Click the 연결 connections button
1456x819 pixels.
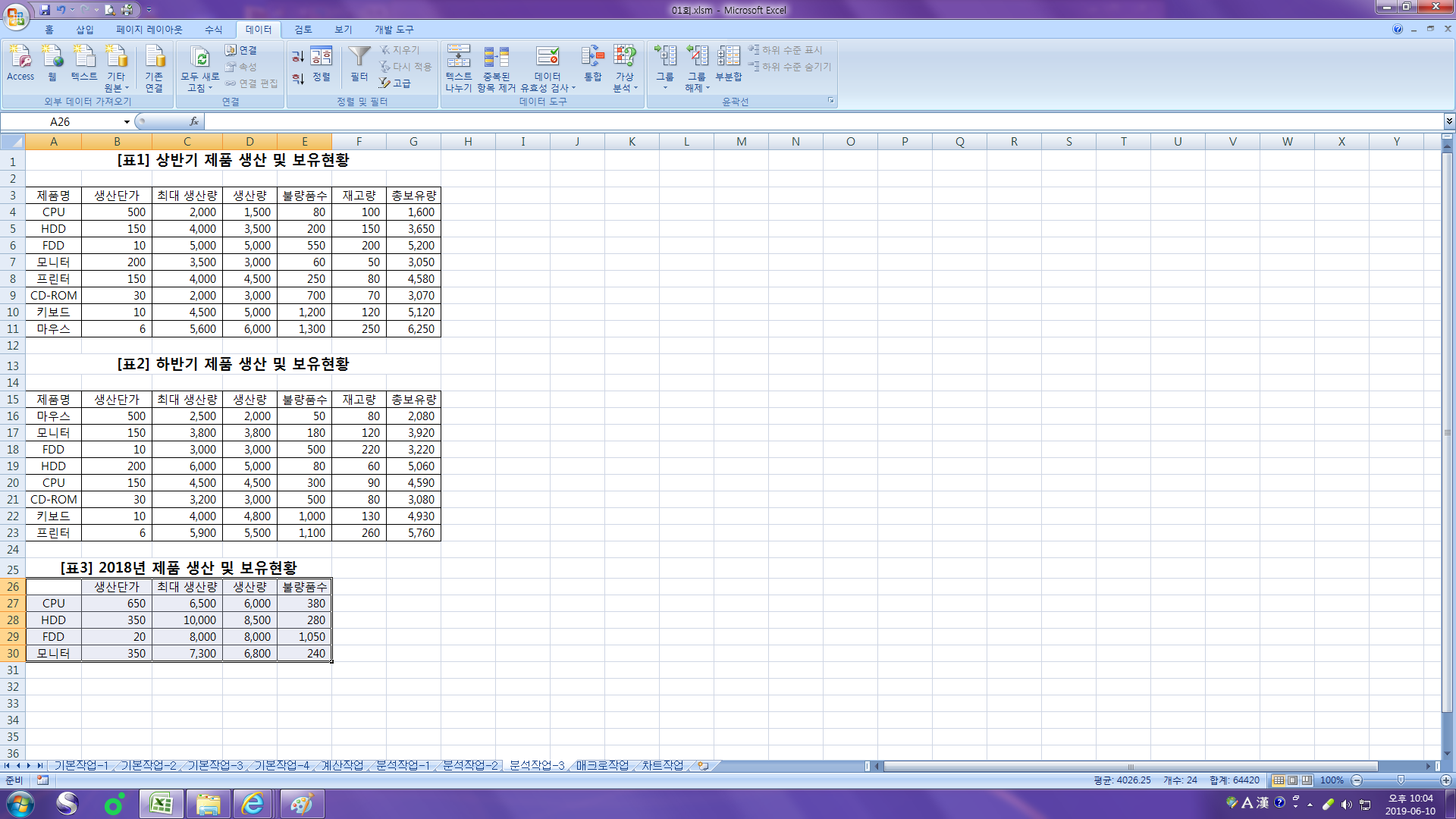241,50
